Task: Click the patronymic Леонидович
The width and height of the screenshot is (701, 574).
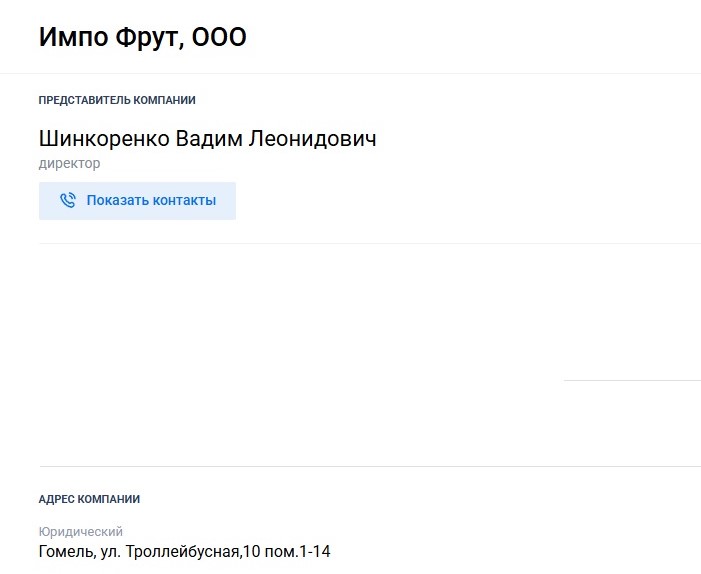Action: 312,139
